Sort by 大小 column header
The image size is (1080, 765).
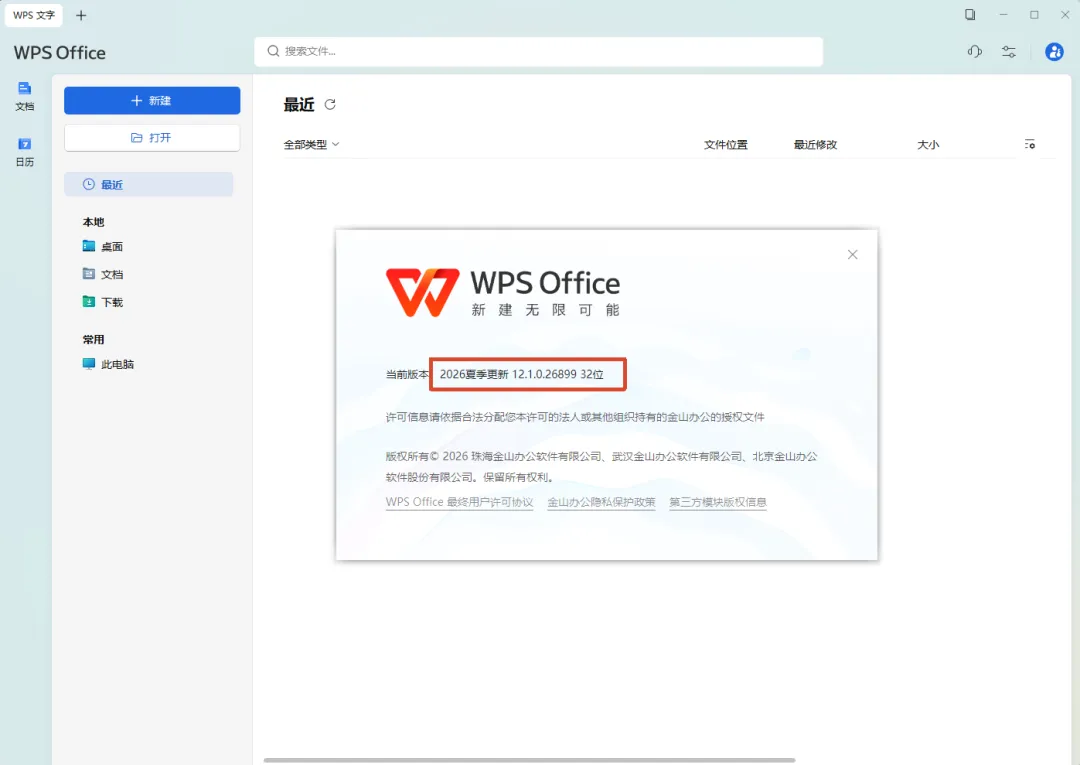(928, 145)
